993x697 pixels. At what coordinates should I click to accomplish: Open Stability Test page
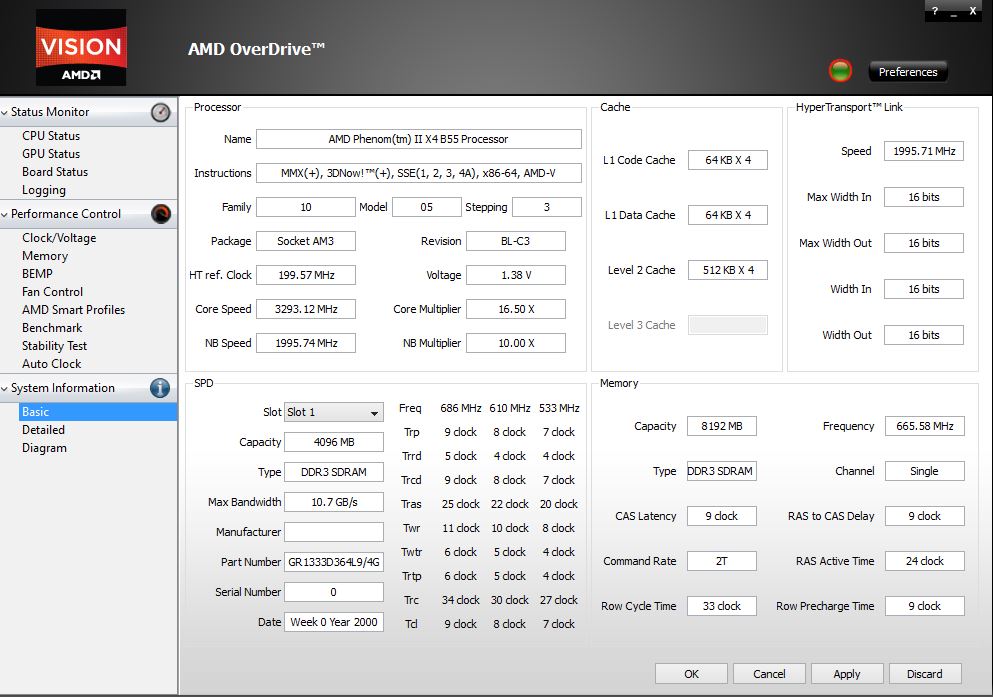[x=54, y=346]
